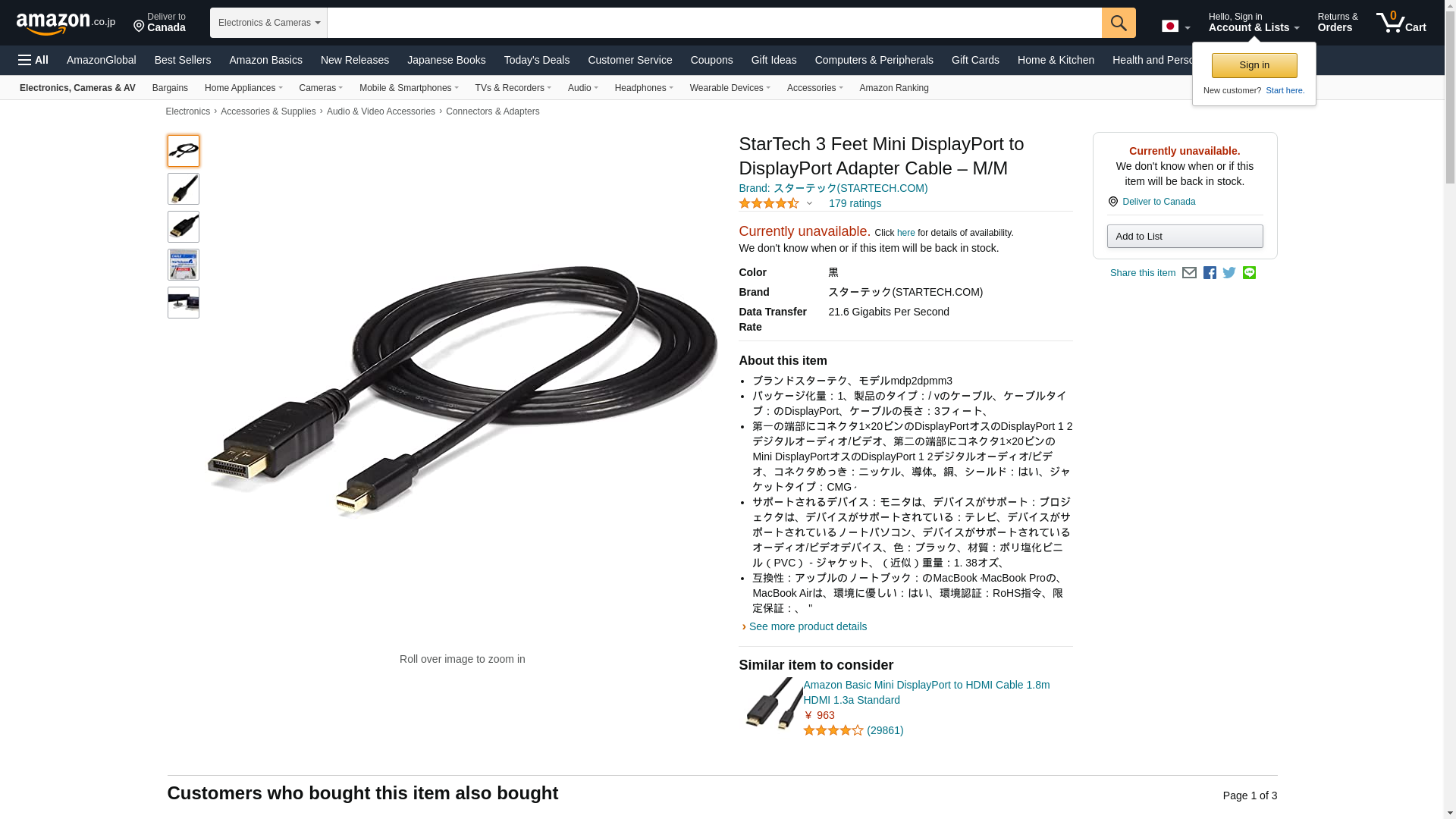Select the second cable thumbnail image

pos(184,189)
